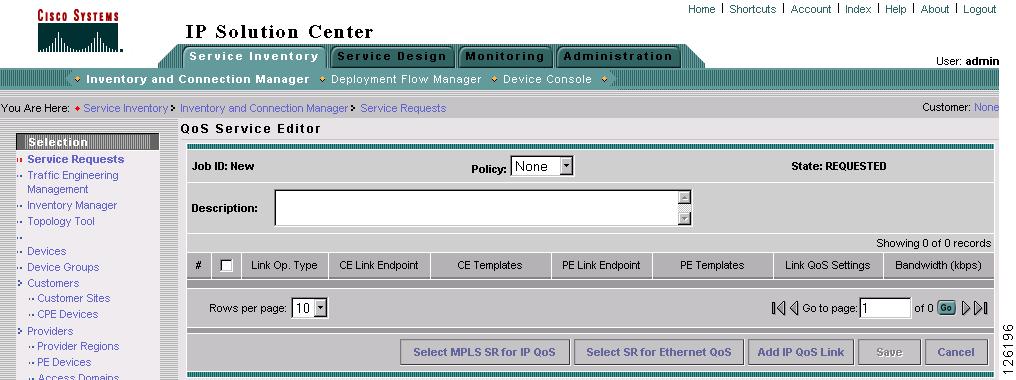The height and width of the screenshot is (380, 1016).
Task: Switch to Administration tab
Action: click(x=618, y=56)
